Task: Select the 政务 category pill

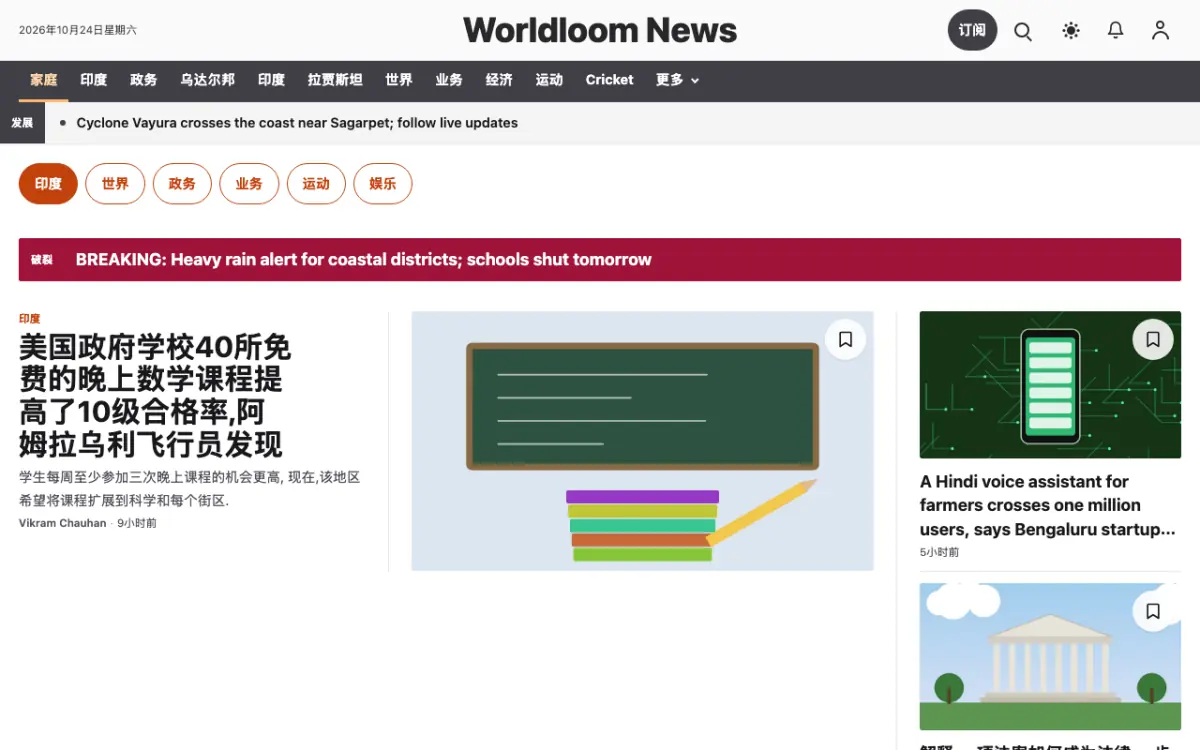Action: tap(182, 184)
